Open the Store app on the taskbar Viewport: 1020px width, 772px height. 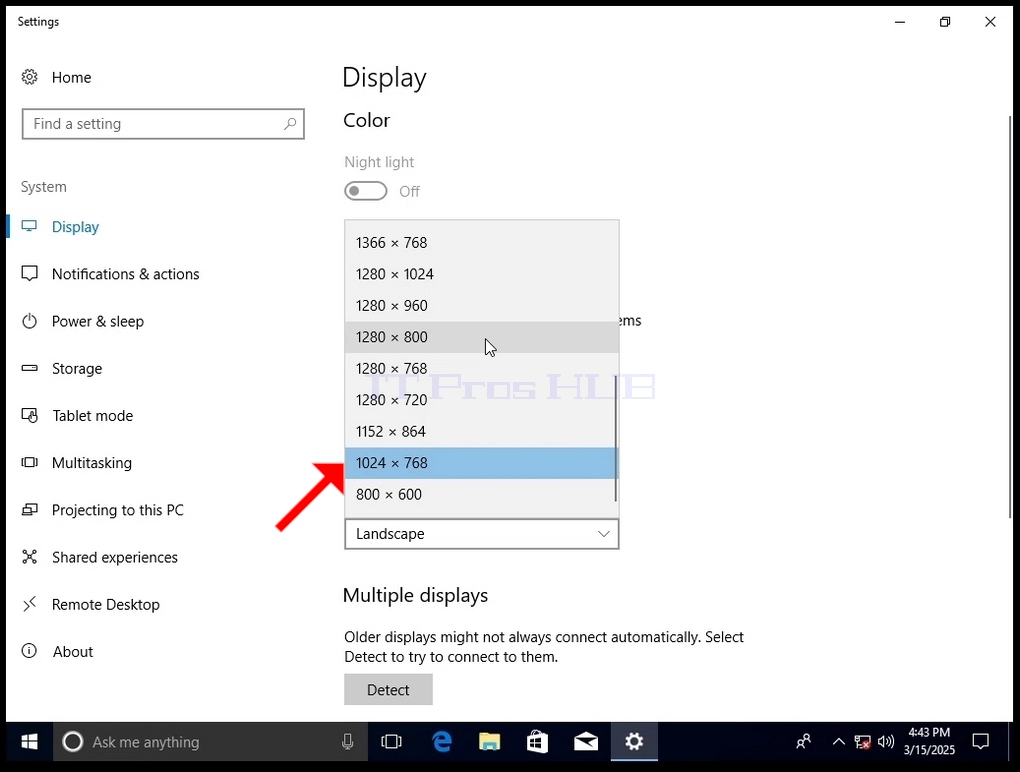[537, 741]
